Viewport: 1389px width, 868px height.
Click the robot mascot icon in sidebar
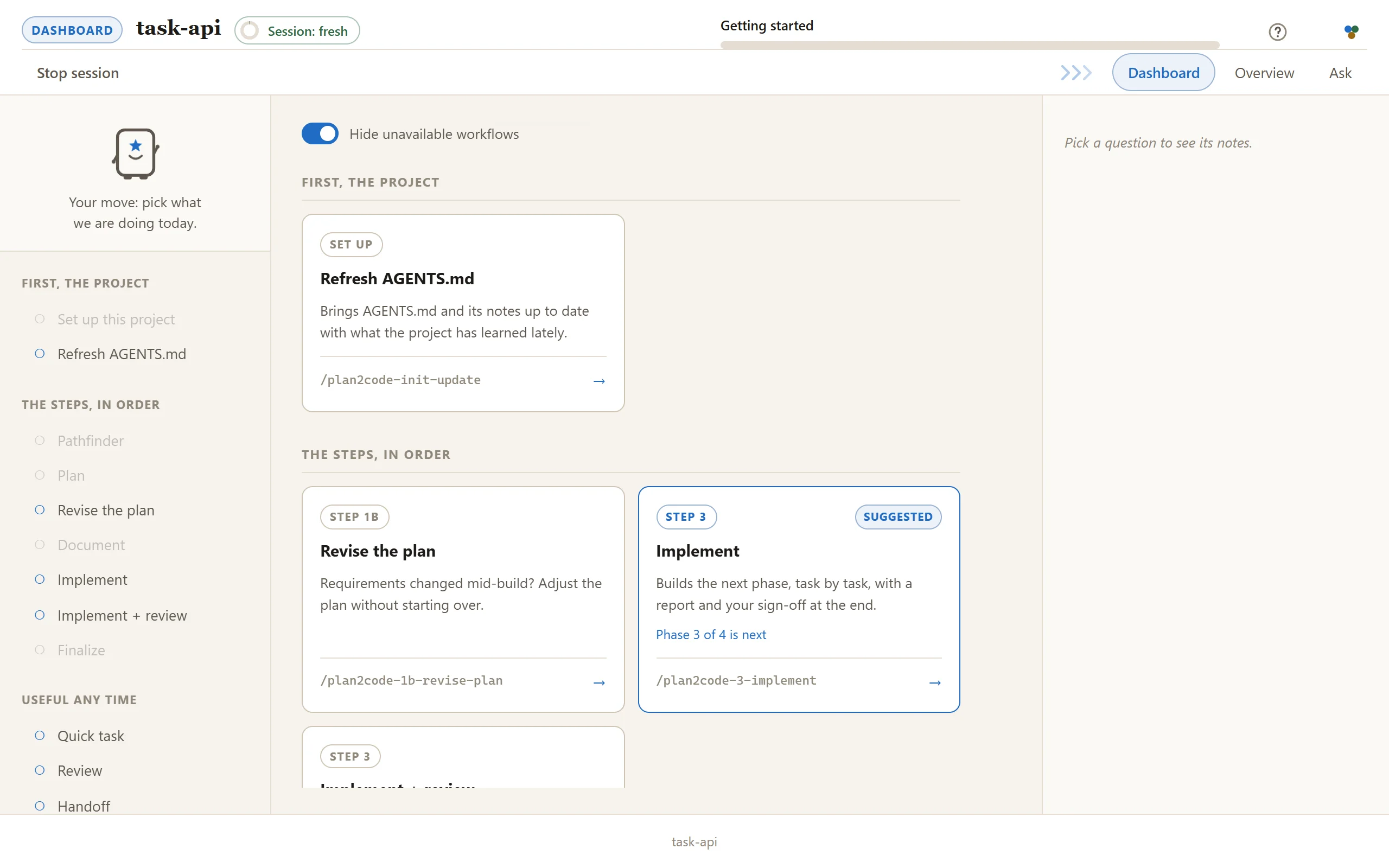[x=136, y=154]
